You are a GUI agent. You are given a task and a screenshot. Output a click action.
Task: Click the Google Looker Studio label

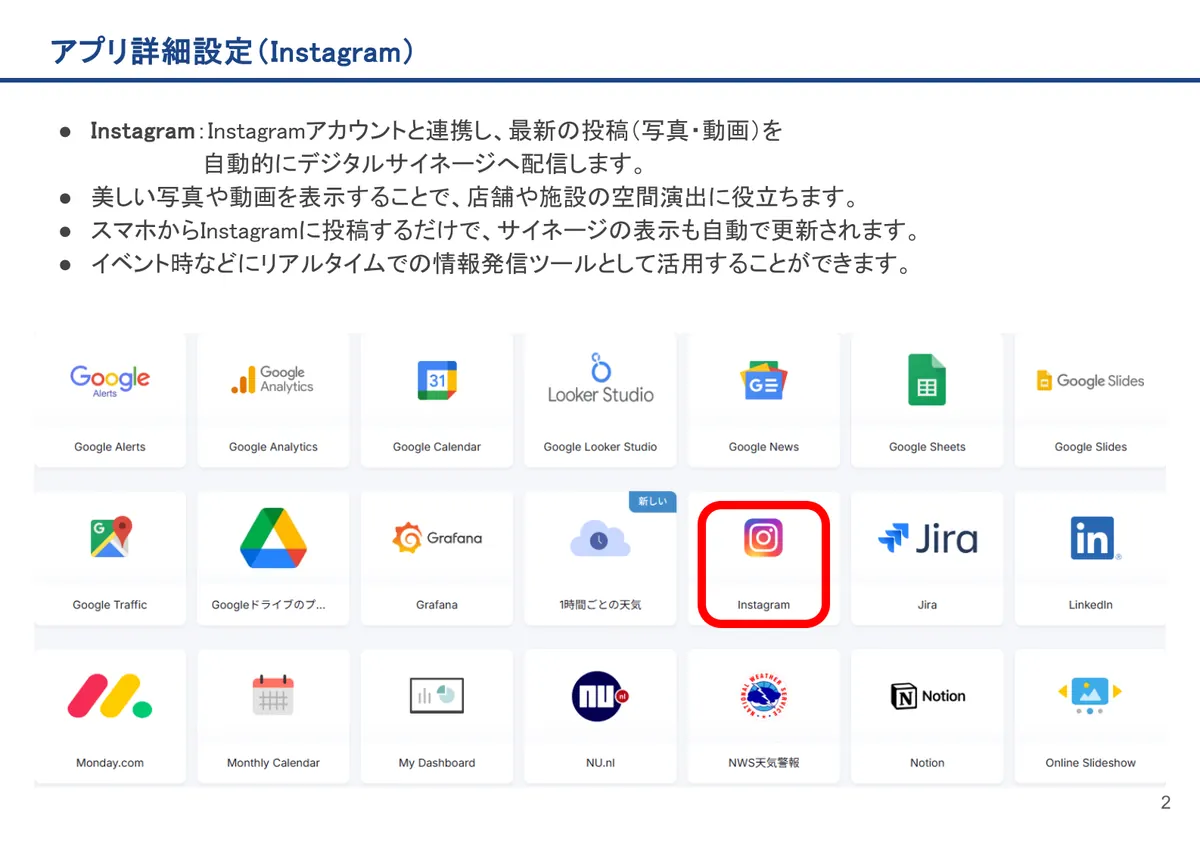tap(600, 447)
